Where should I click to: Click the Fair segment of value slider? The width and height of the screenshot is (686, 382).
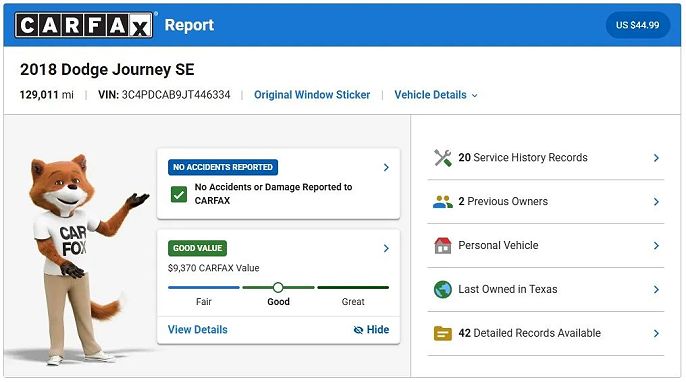204,287
